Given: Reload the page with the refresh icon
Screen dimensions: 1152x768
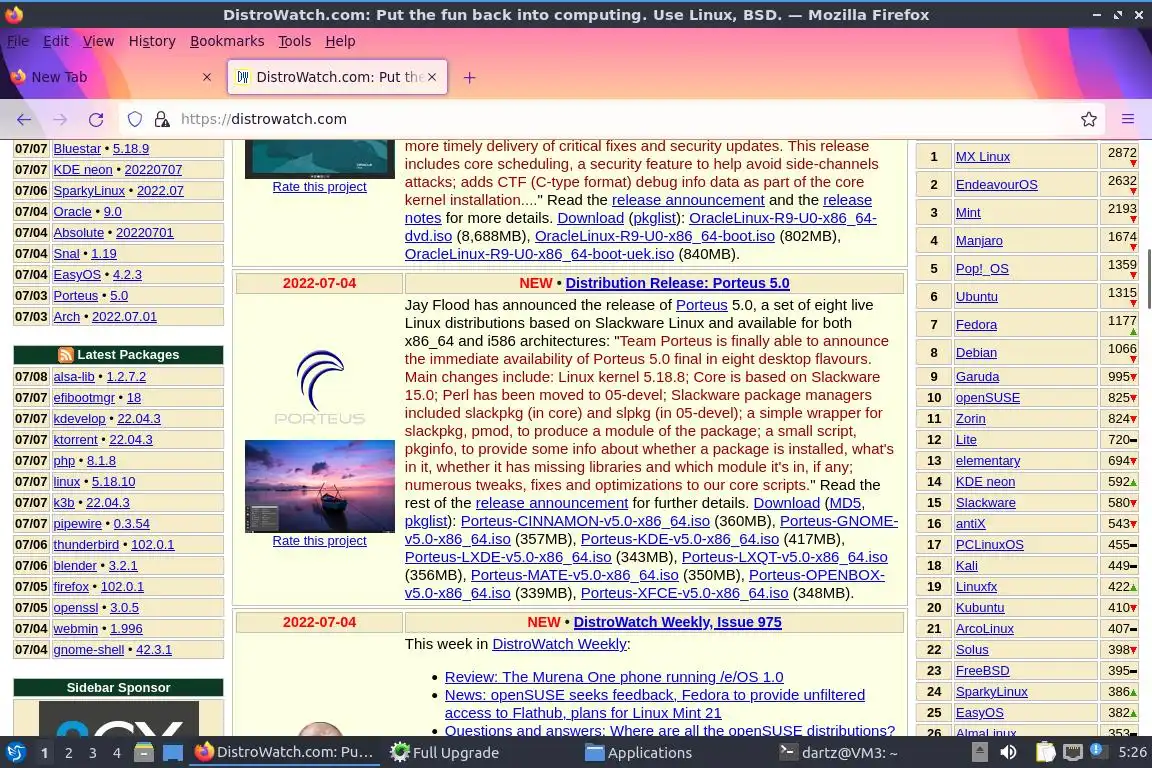Looking at the screenshot, I should click(x=96, y=119).
